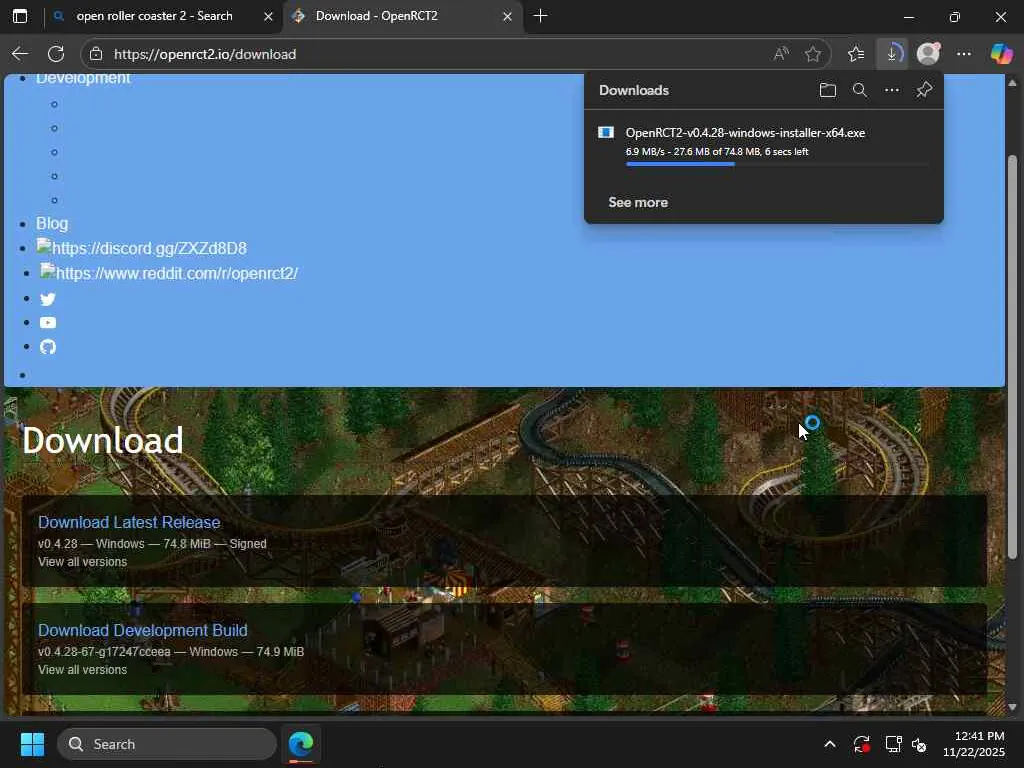This screenshot has height=768, width=1024.
Task: Click the browser Back arrow
Action: [x=20, y=54]
